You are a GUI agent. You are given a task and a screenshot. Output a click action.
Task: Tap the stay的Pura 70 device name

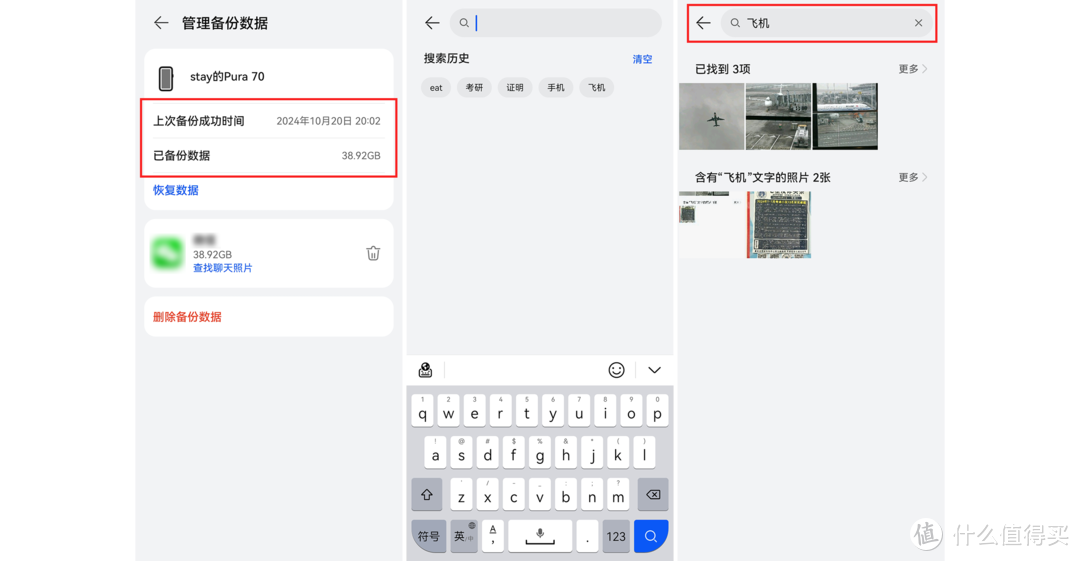tap(227, 76)
